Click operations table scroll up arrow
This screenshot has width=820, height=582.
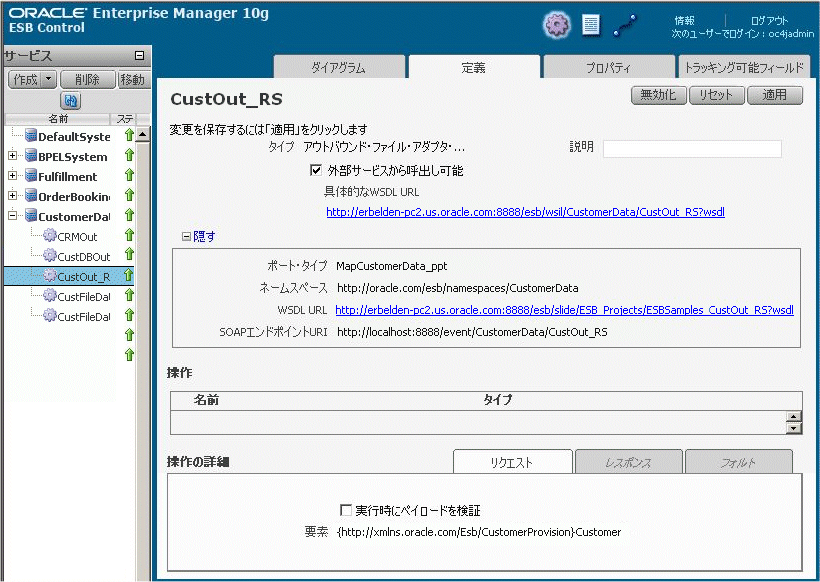[794, 417]
